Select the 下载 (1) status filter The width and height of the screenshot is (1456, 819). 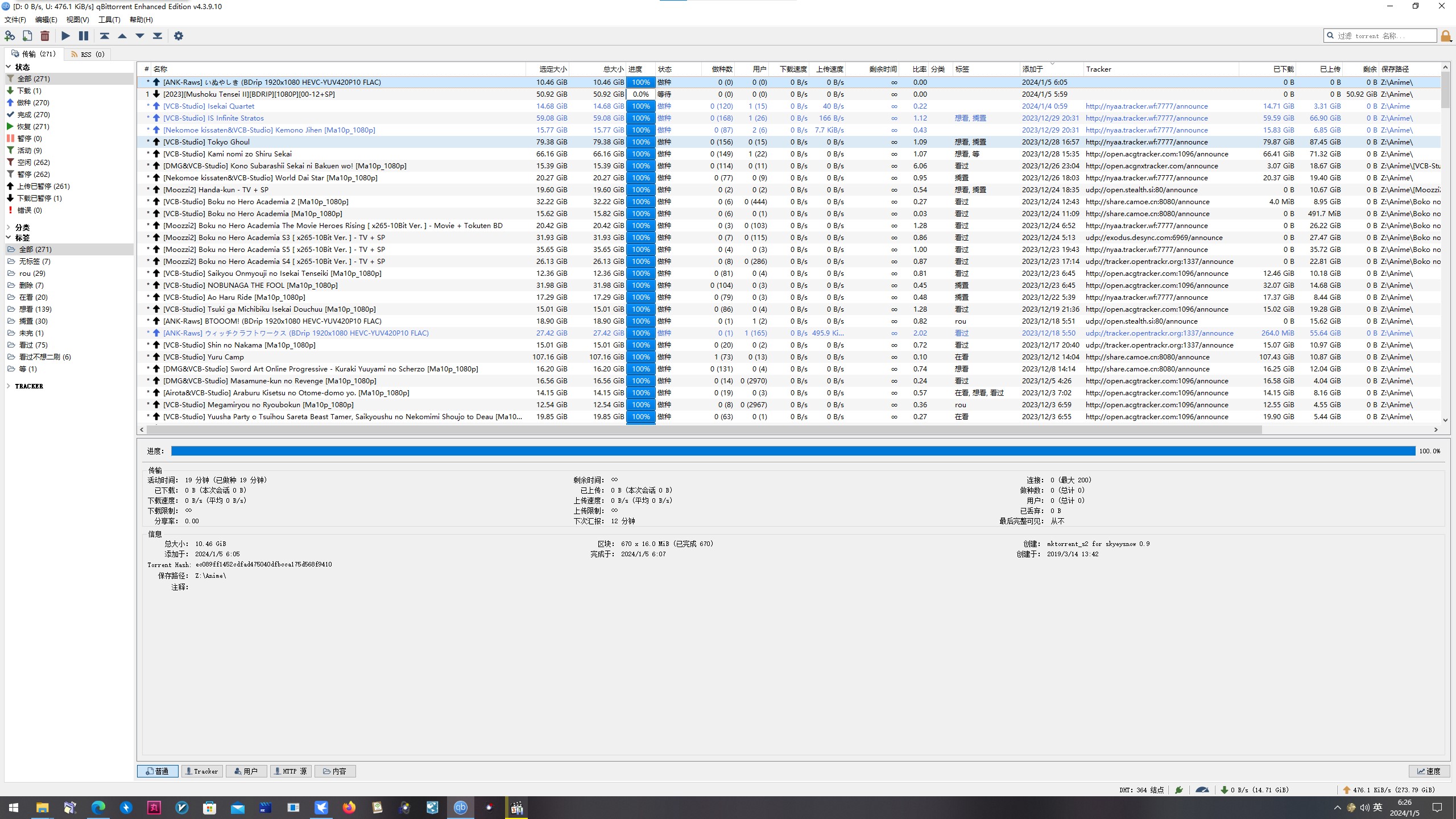[x=69, y=90]
